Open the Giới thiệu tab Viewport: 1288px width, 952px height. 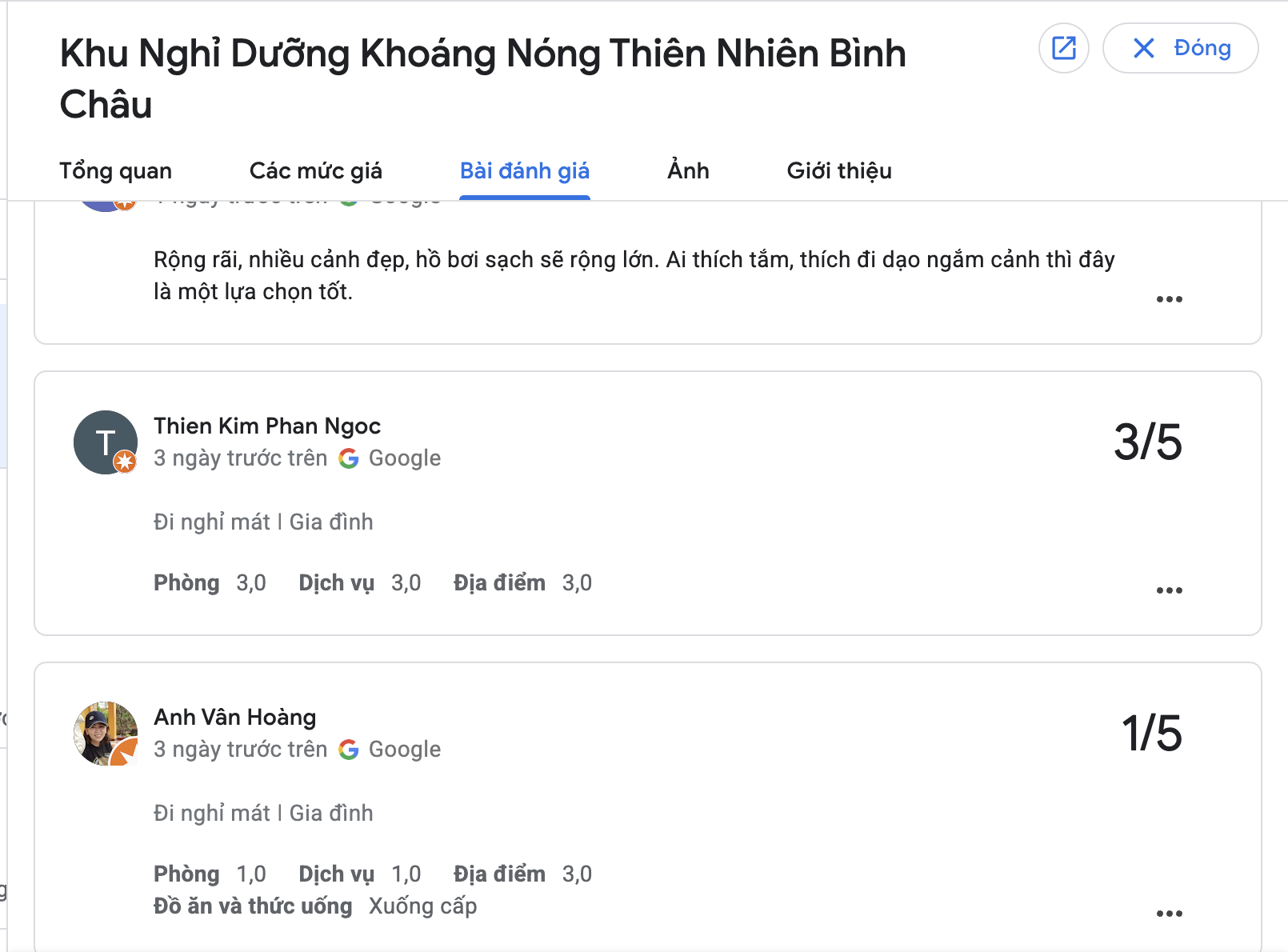[839, 170]
